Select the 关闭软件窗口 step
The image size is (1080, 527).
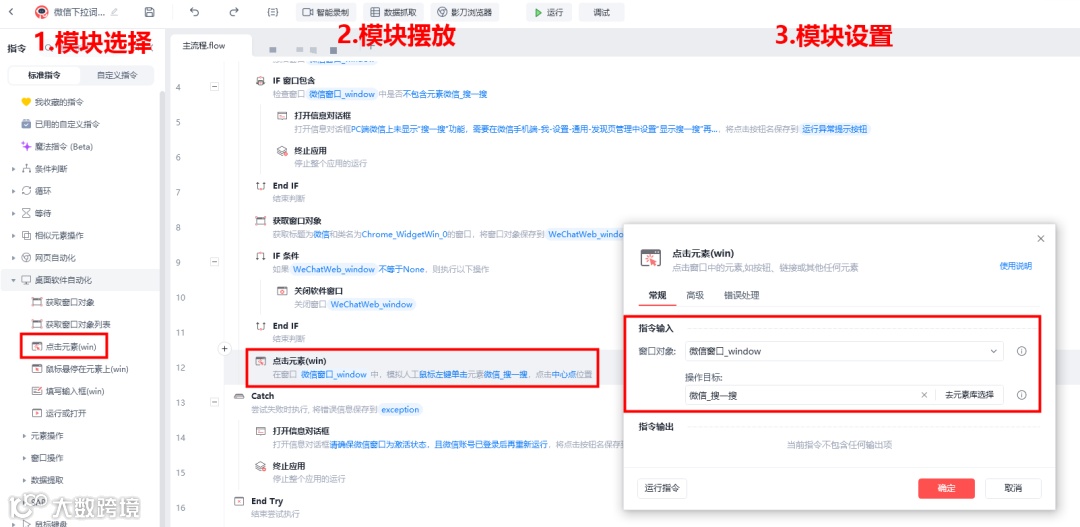318,291
